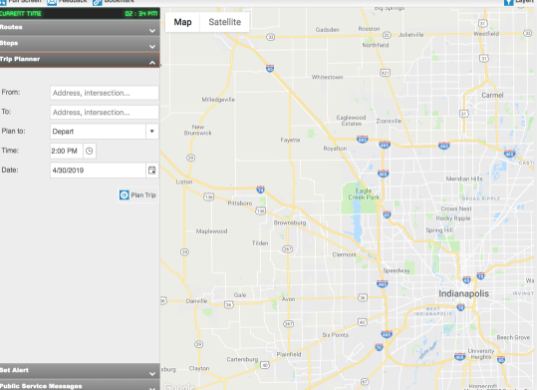The width and height of the screenshot is (537, 390).
Task: Click the Meridian Hills label on the map
Action: [x=464, y=179]
